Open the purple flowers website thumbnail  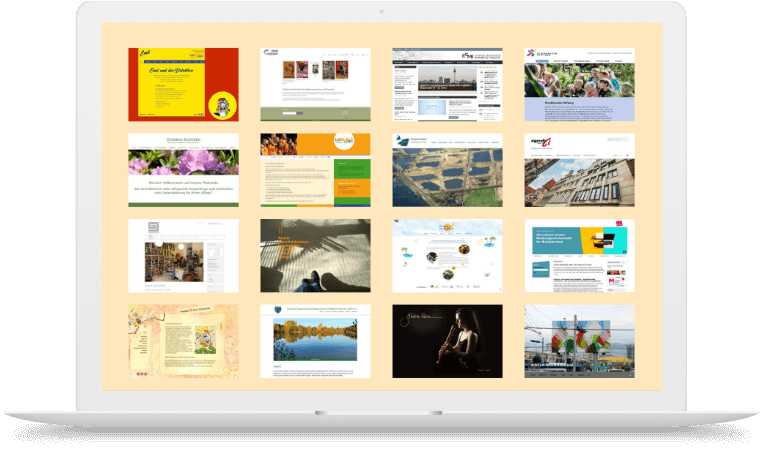pyautogui.click(x=183, y=170)
